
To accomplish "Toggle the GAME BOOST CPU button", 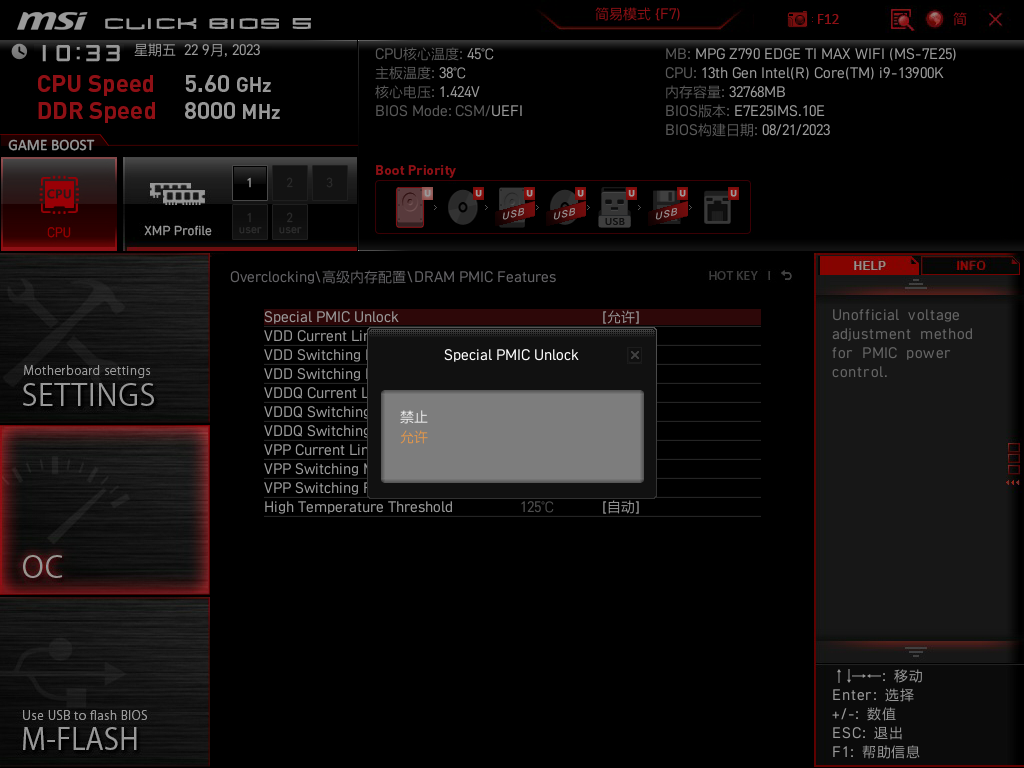I will pyautogui.click(x=59, y=204).
